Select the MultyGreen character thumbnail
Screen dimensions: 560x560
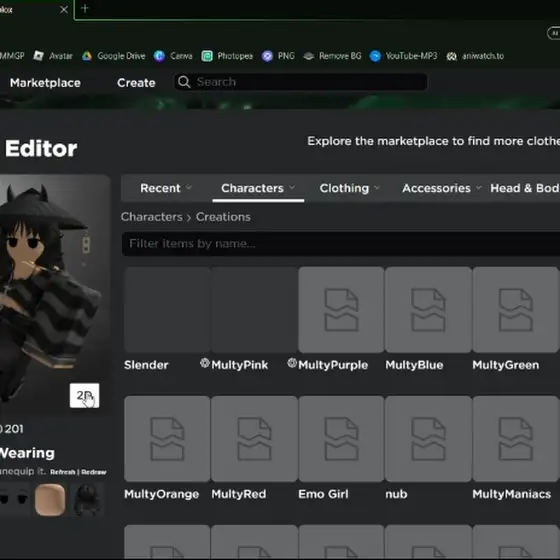515,310
